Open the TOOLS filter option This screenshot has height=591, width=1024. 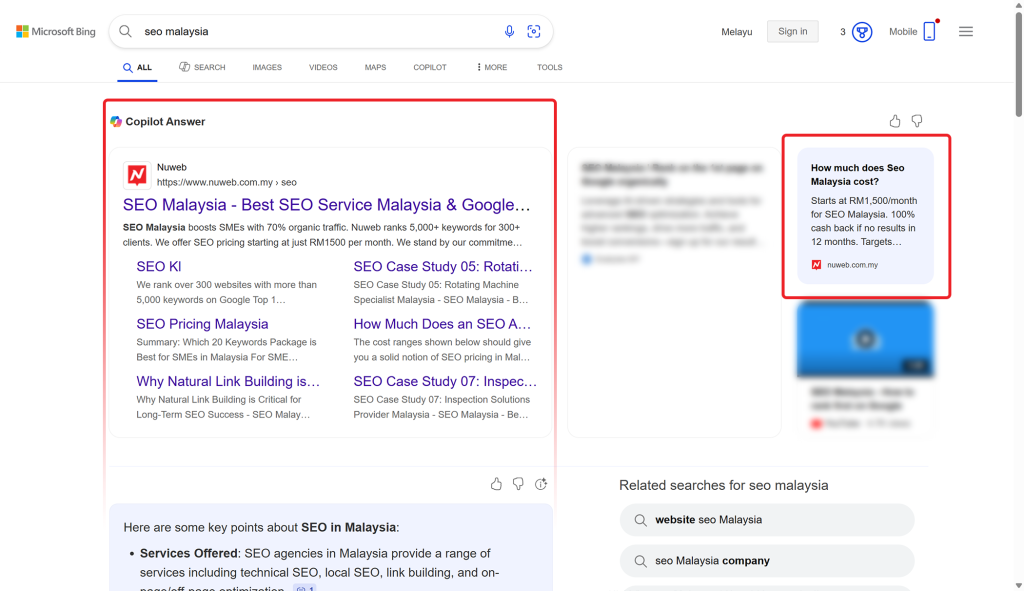point(550,67)
